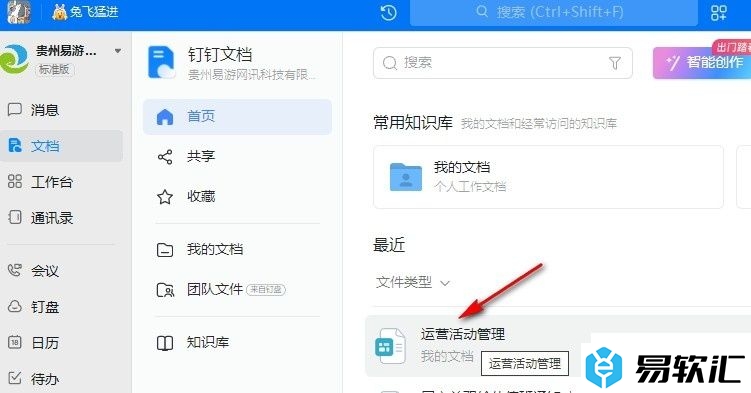
Task: Focus the document 搜索 input field
Action: coord(502,63)
